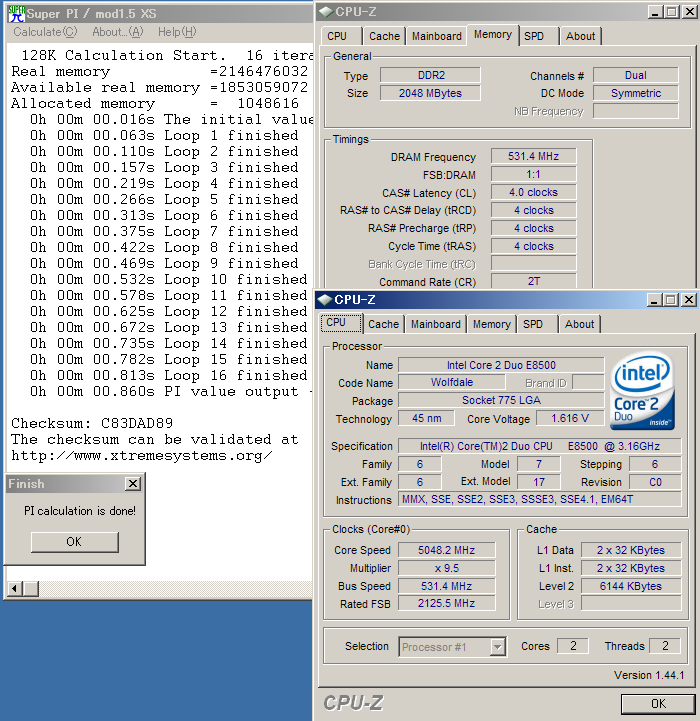Open About tab in front CPU-Z window
Screen dimensions: 700x721
point(580,325)
